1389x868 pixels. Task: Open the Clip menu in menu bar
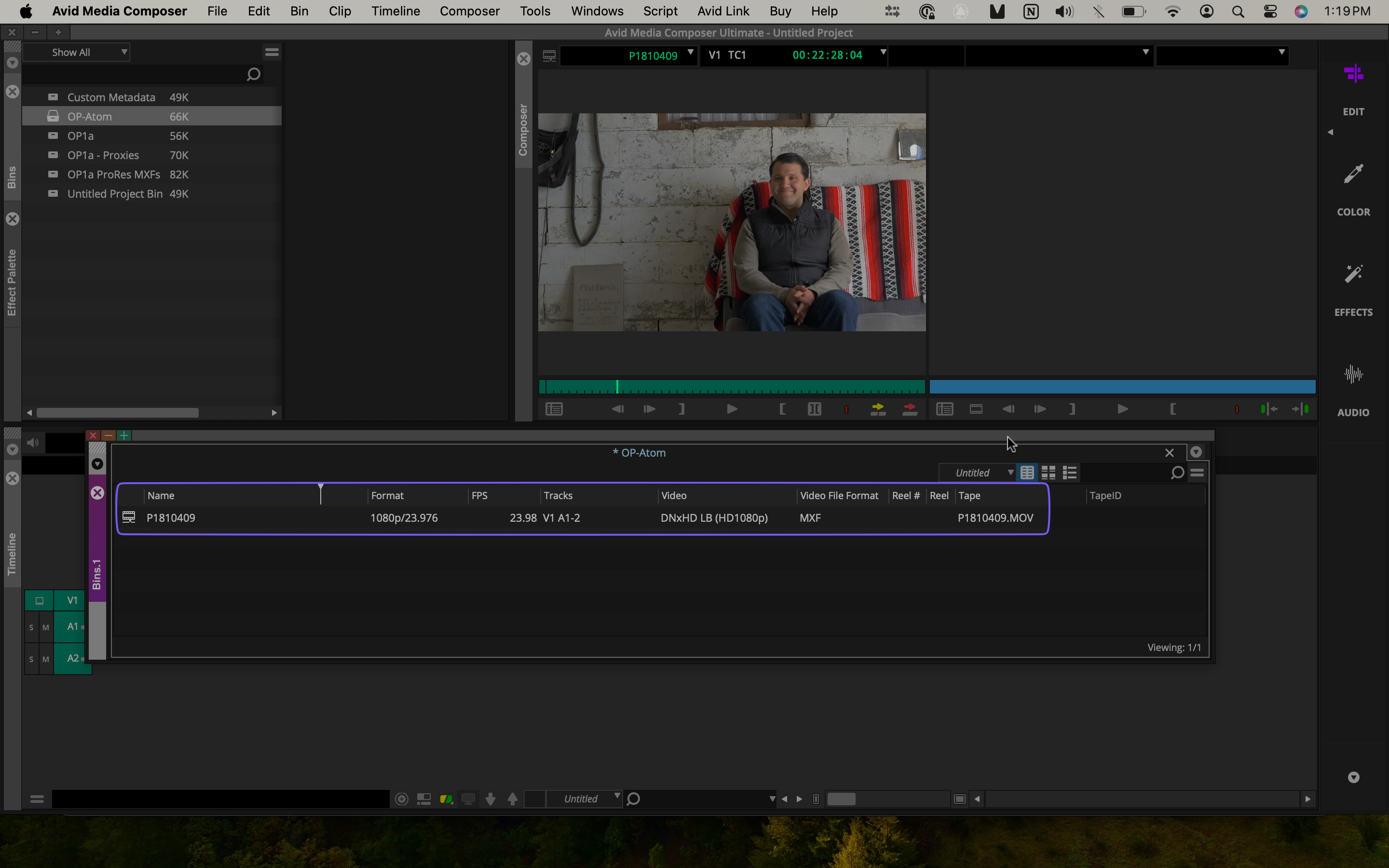coord(340,11)
